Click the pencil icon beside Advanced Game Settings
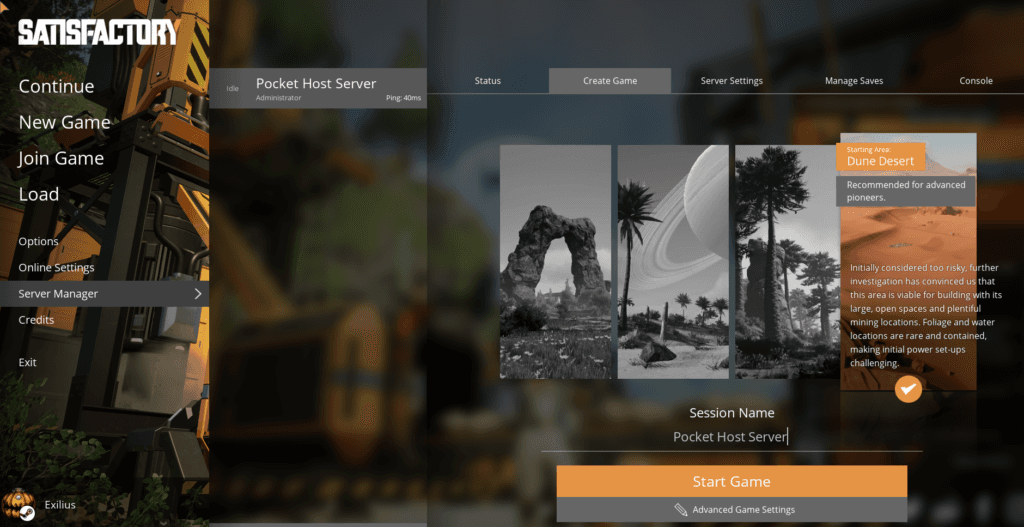The image size is (1024, 527). (x=680, y=509)
